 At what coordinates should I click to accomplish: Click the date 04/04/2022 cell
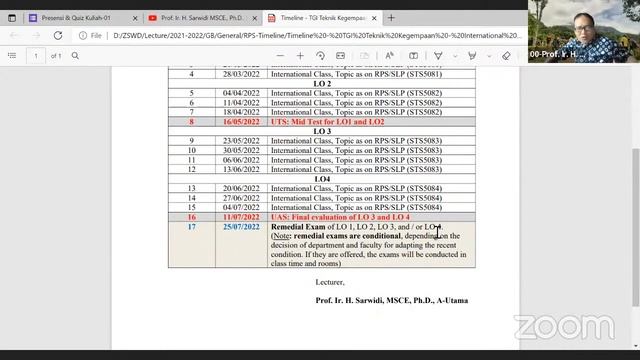coord(241,93)
